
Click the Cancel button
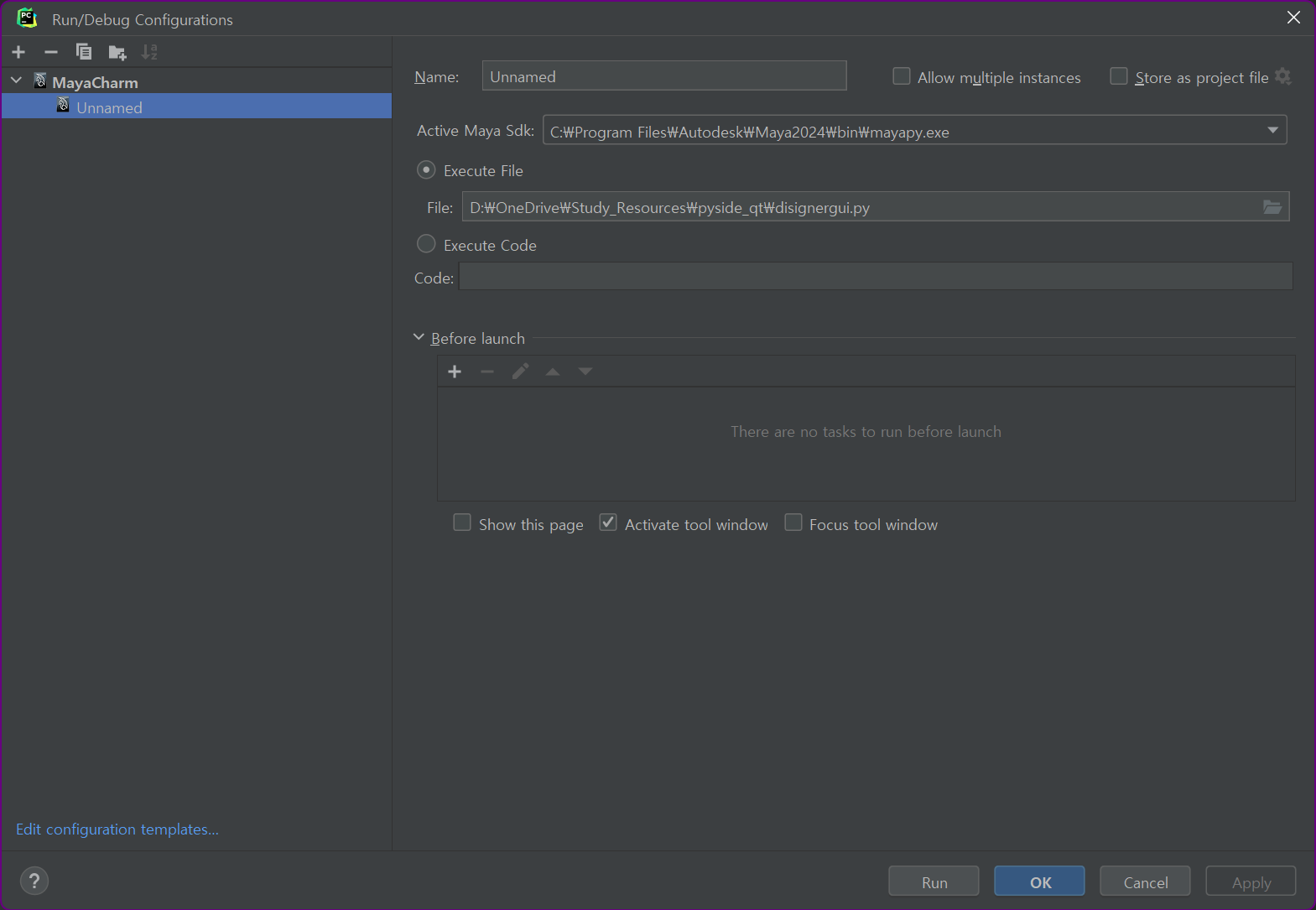(x=1145, y=881)
